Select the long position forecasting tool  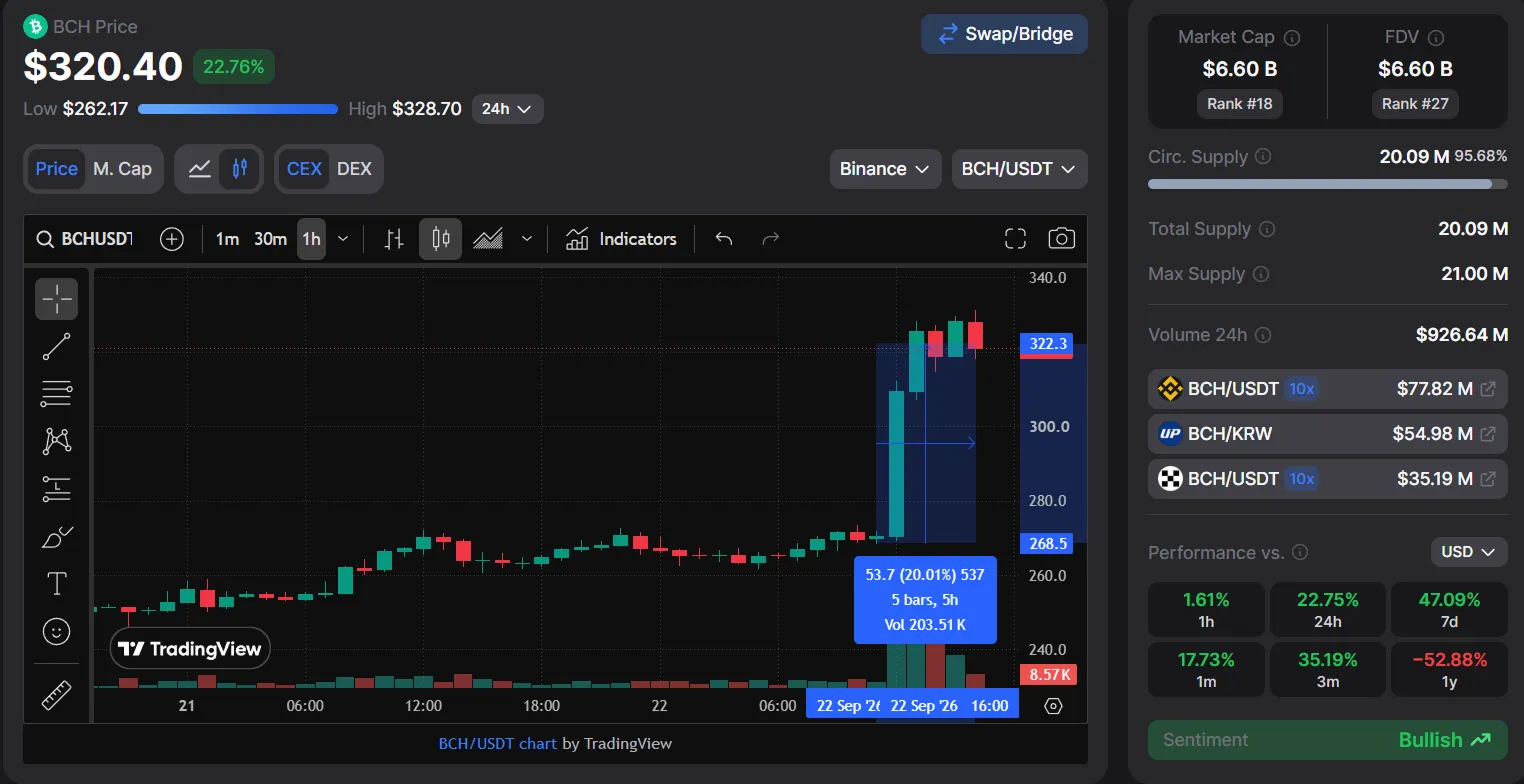pos(57,489)
